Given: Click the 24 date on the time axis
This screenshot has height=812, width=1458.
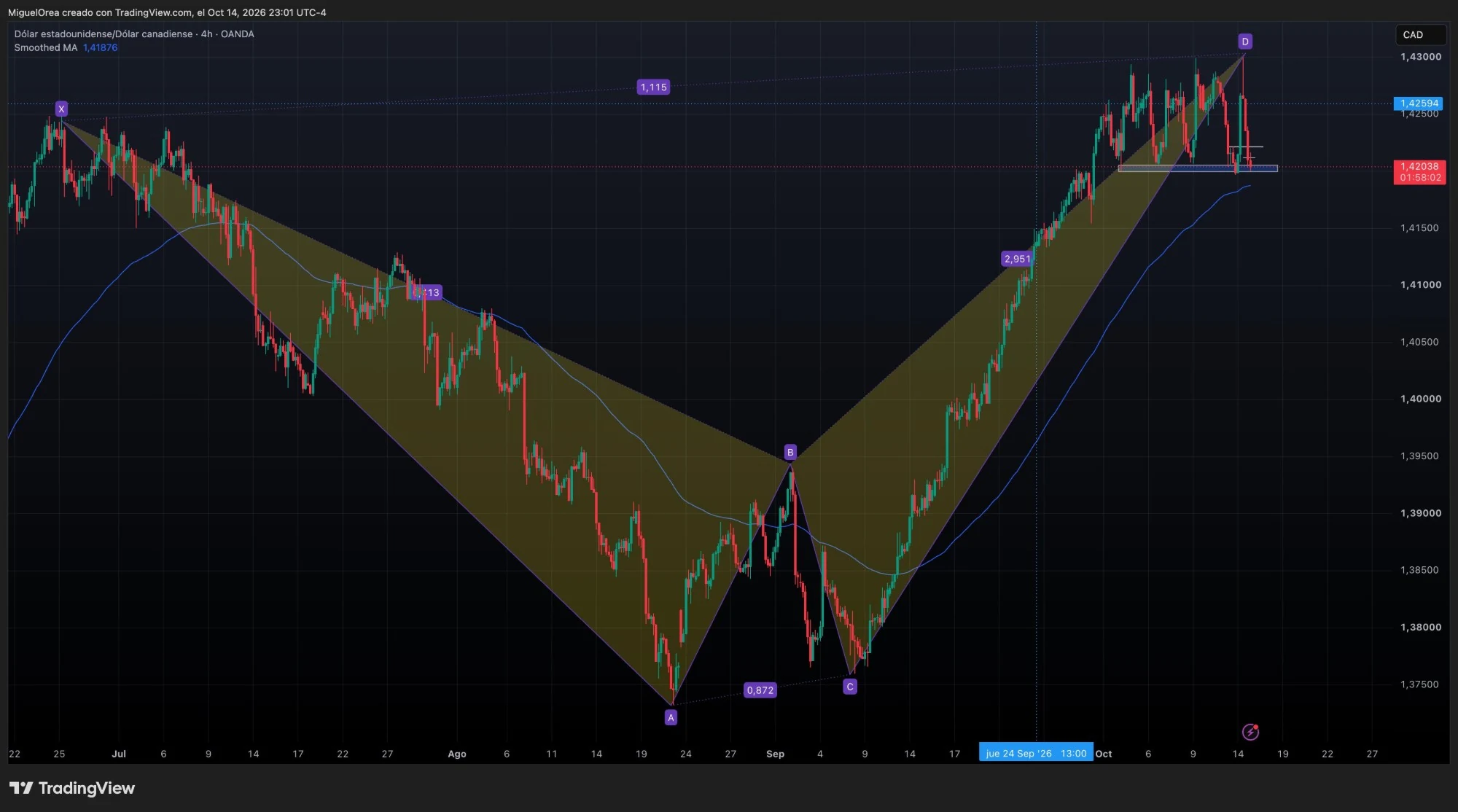Looking at the screenshot, I should coord(685,754).
